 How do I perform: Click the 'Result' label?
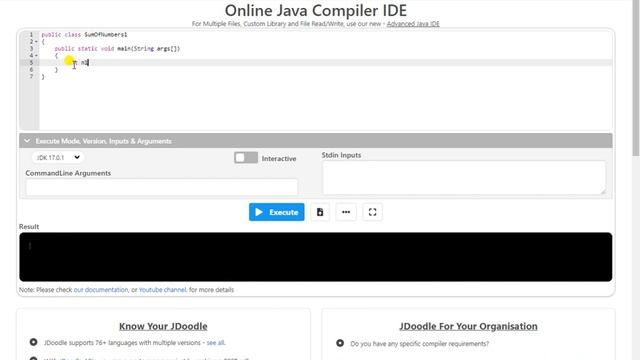click(x=29, y=227)
